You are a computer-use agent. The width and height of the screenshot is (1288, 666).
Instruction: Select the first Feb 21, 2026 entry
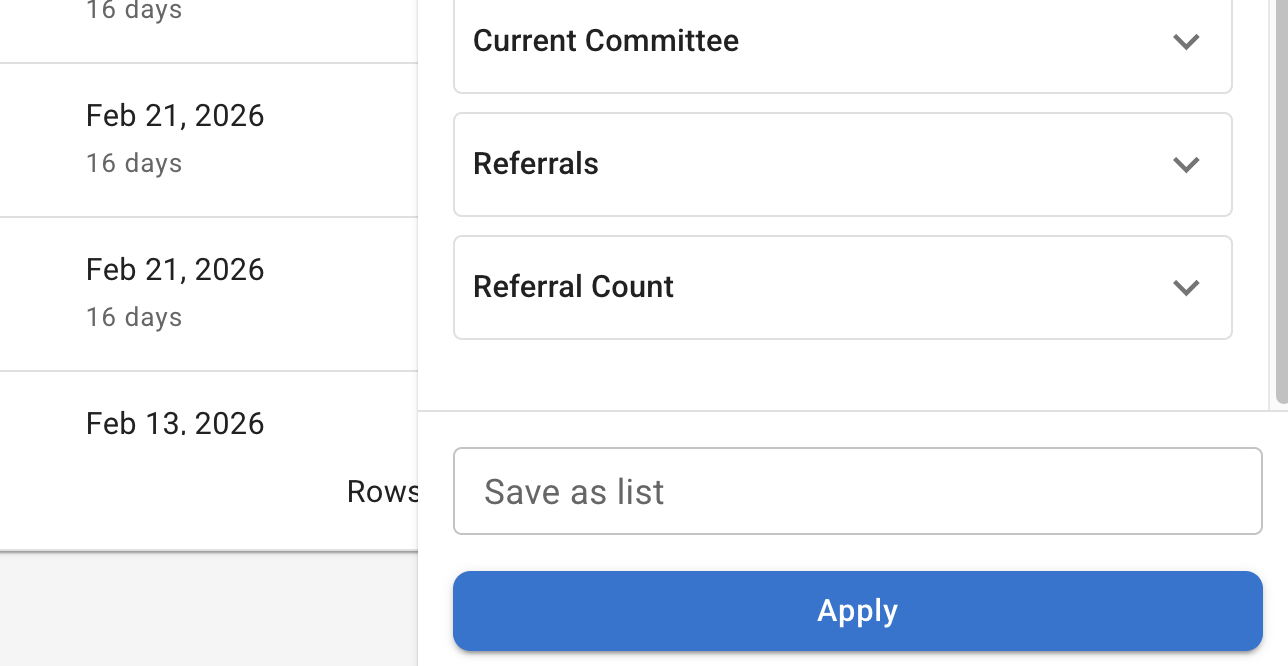coord(174,115)
